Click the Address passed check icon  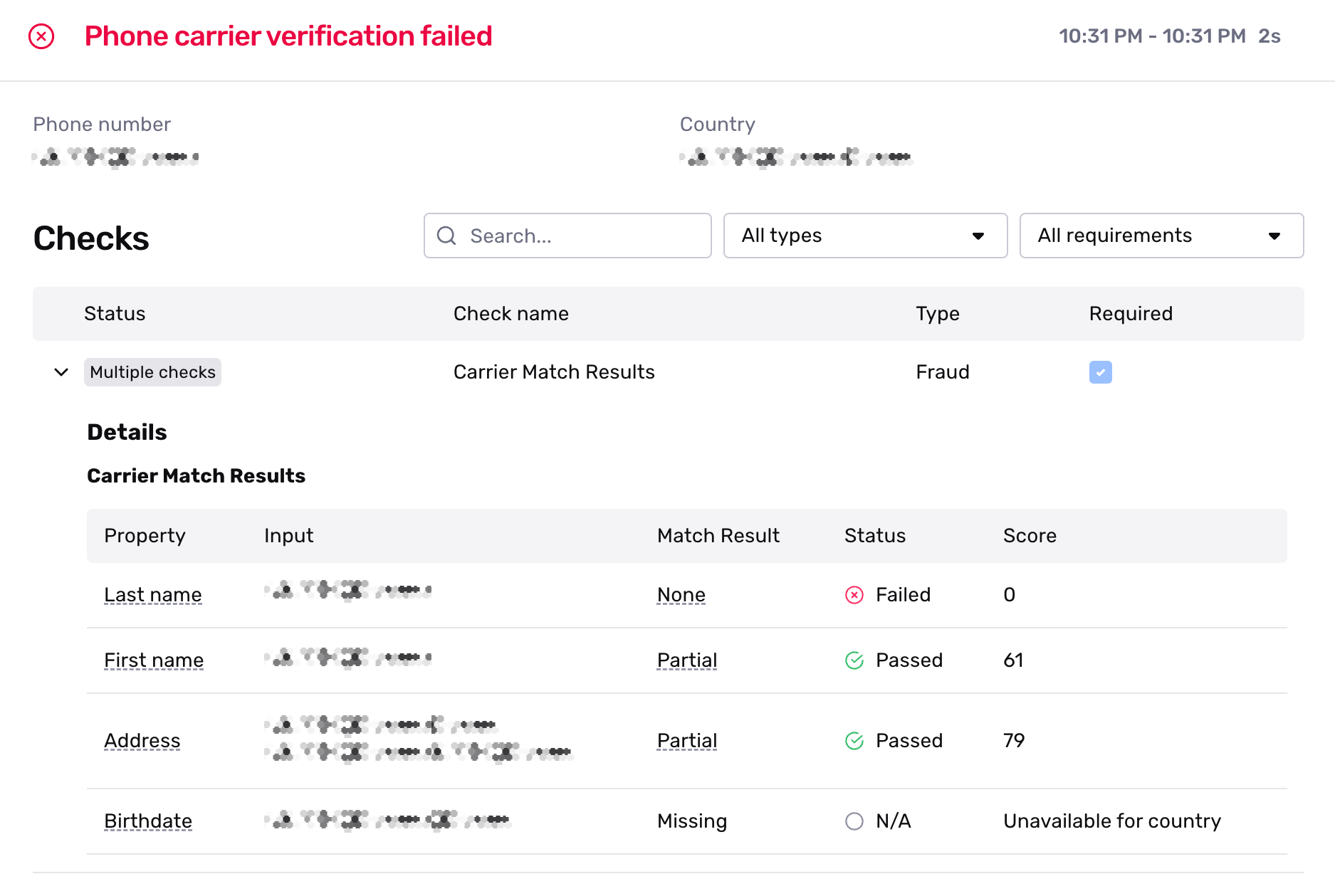click(854, 741)
